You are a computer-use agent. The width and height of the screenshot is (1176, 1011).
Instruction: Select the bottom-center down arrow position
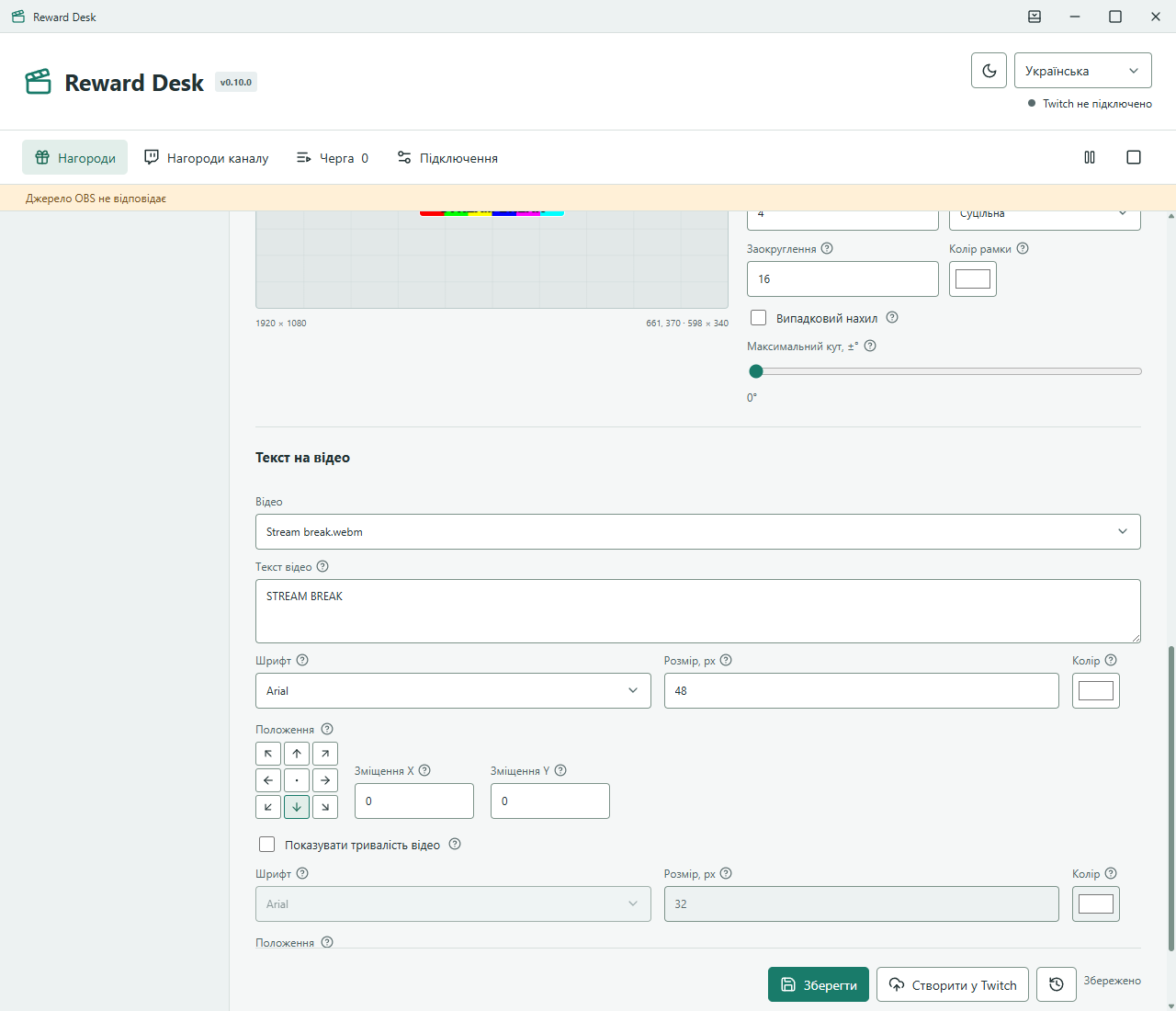coord(297,807)
